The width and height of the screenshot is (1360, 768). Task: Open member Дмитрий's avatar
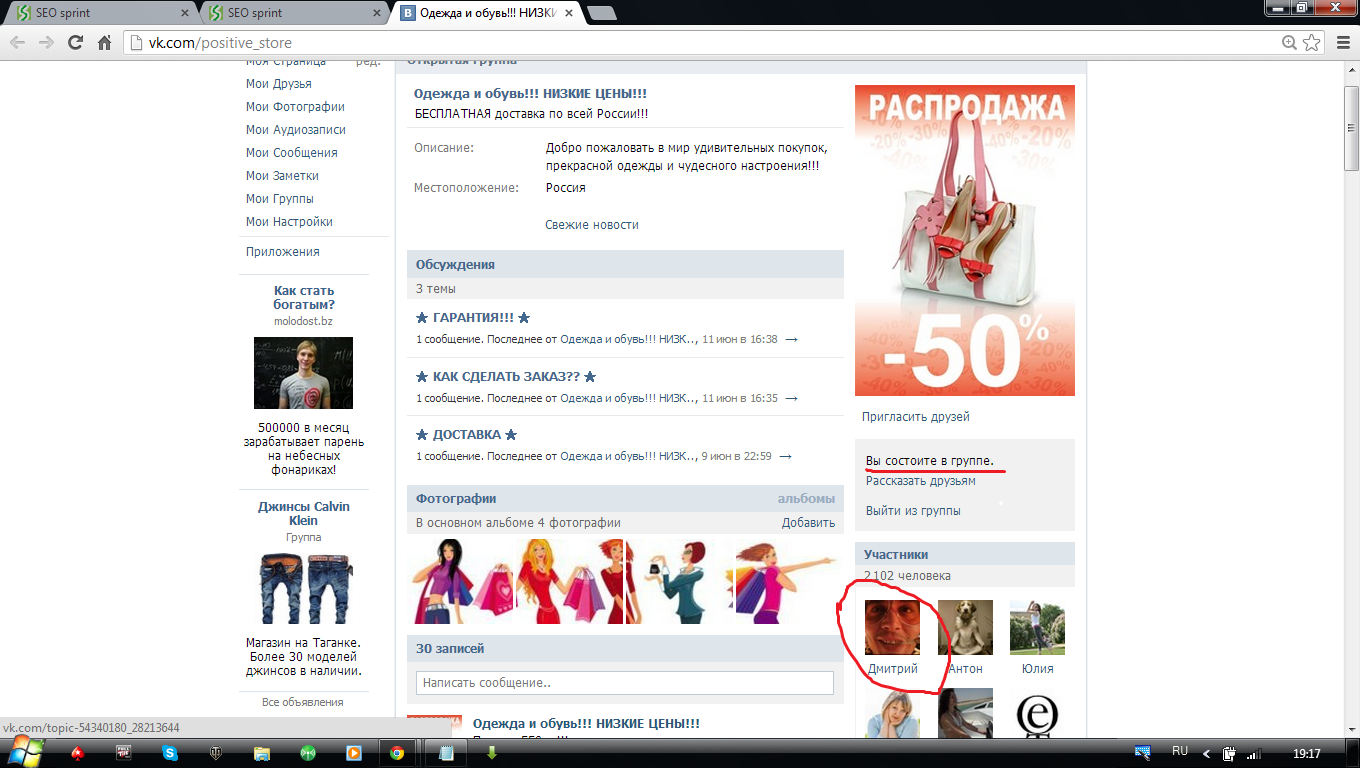tap(892, 628)
